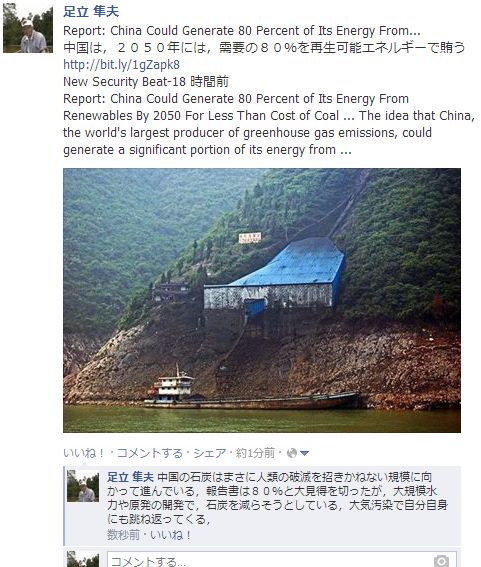This screenshot has width=481, height=567.
Task: Open the 数秒前 comment timestamp
Action: coord(123,534)
